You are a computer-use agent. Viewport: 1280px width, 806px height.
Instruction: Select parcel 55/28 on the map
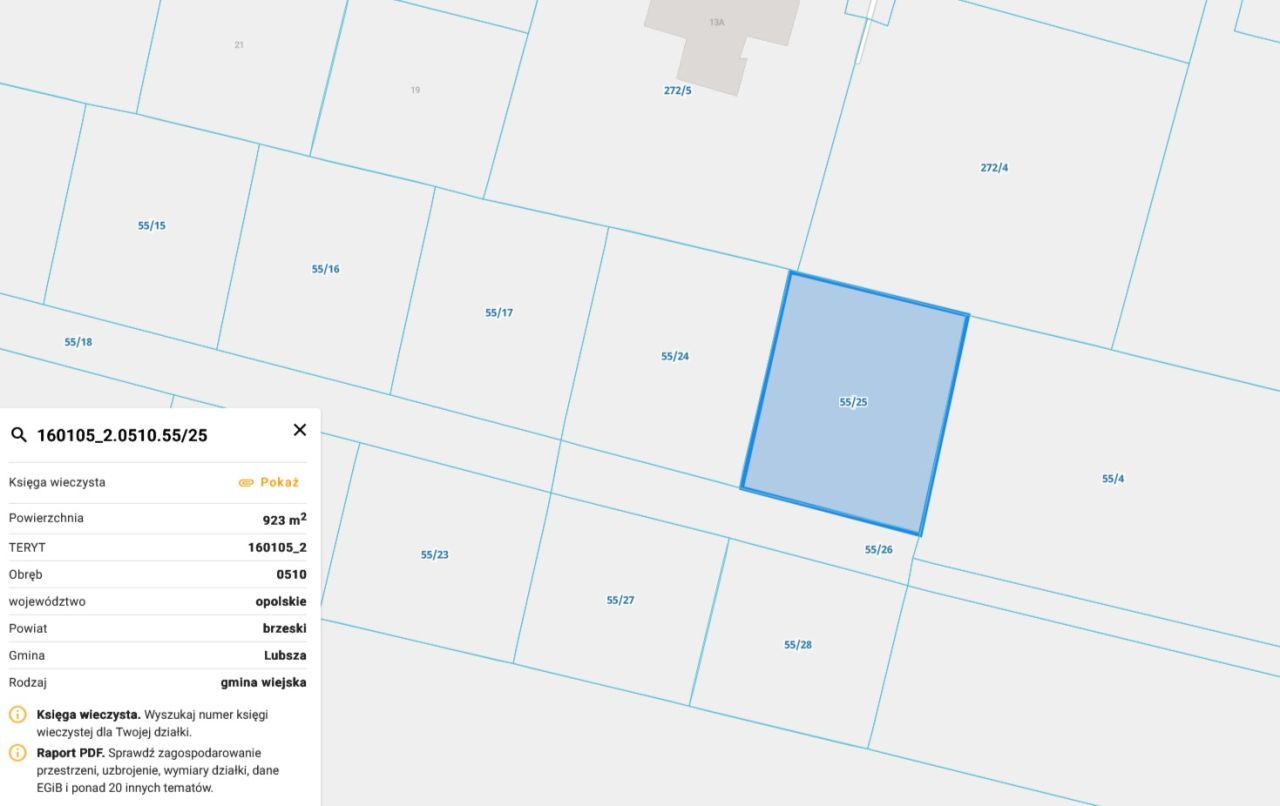pyautogui.click(x=798, y=645)
